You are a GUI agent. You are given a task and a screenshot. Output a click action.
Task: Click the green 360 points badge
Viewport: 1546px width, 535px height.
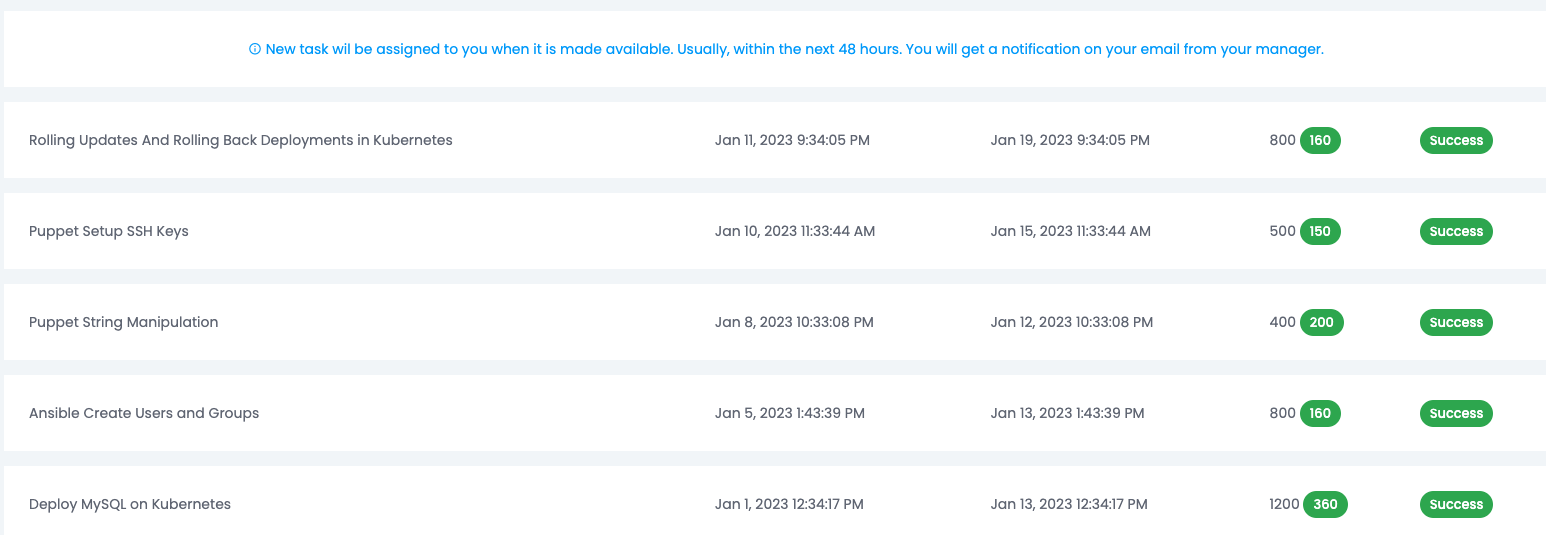click(x=1325, y=504)
